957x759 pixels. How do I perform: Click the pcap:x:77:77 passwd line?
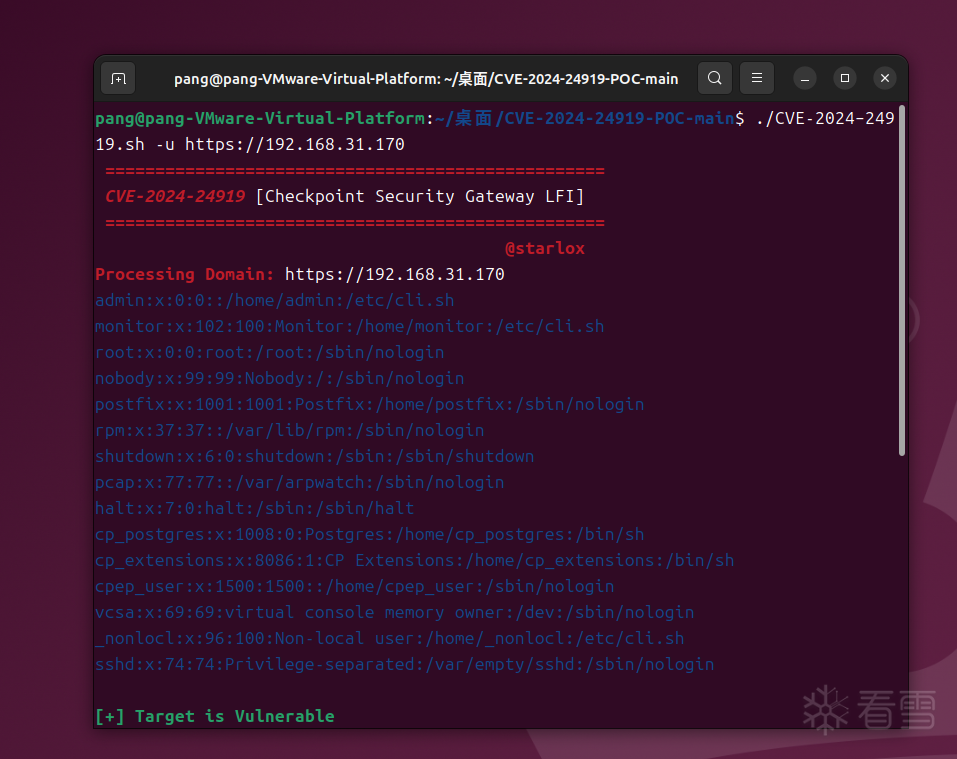(x=300, y=483)
